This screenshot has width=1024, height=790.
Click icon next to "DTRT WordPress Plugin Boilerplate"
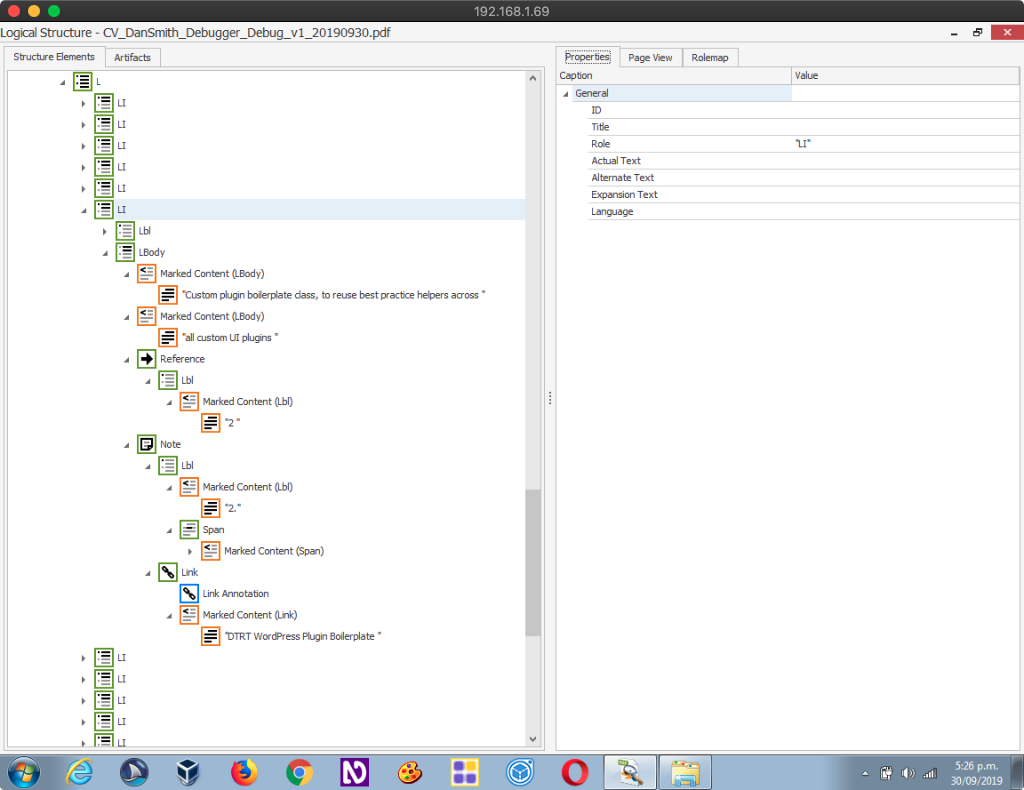[x=211, y=636]
